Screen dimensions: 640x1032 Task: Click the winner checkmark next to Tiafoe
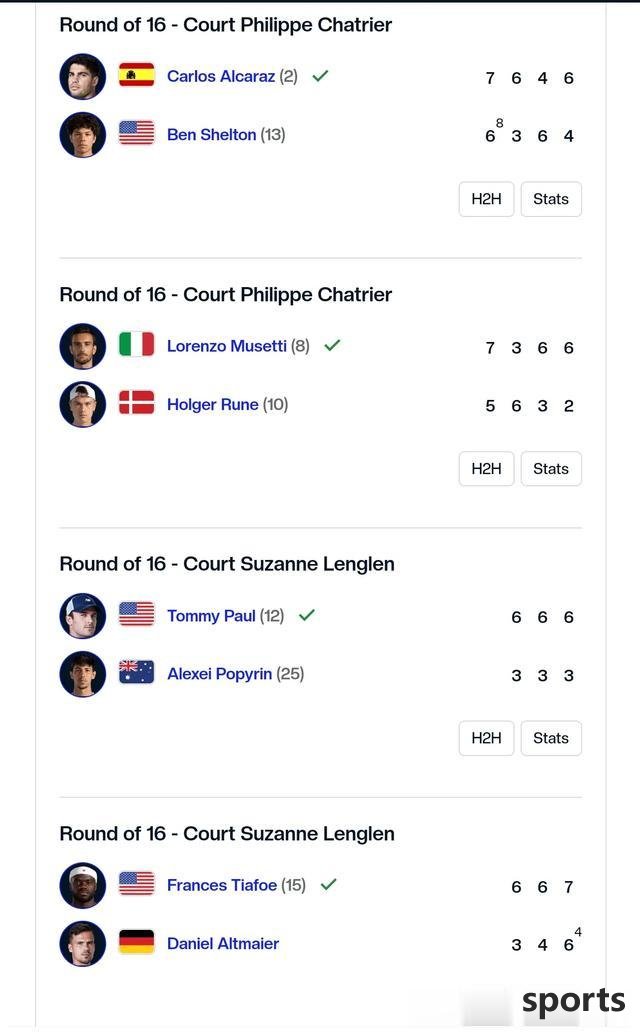click(329, 885)
